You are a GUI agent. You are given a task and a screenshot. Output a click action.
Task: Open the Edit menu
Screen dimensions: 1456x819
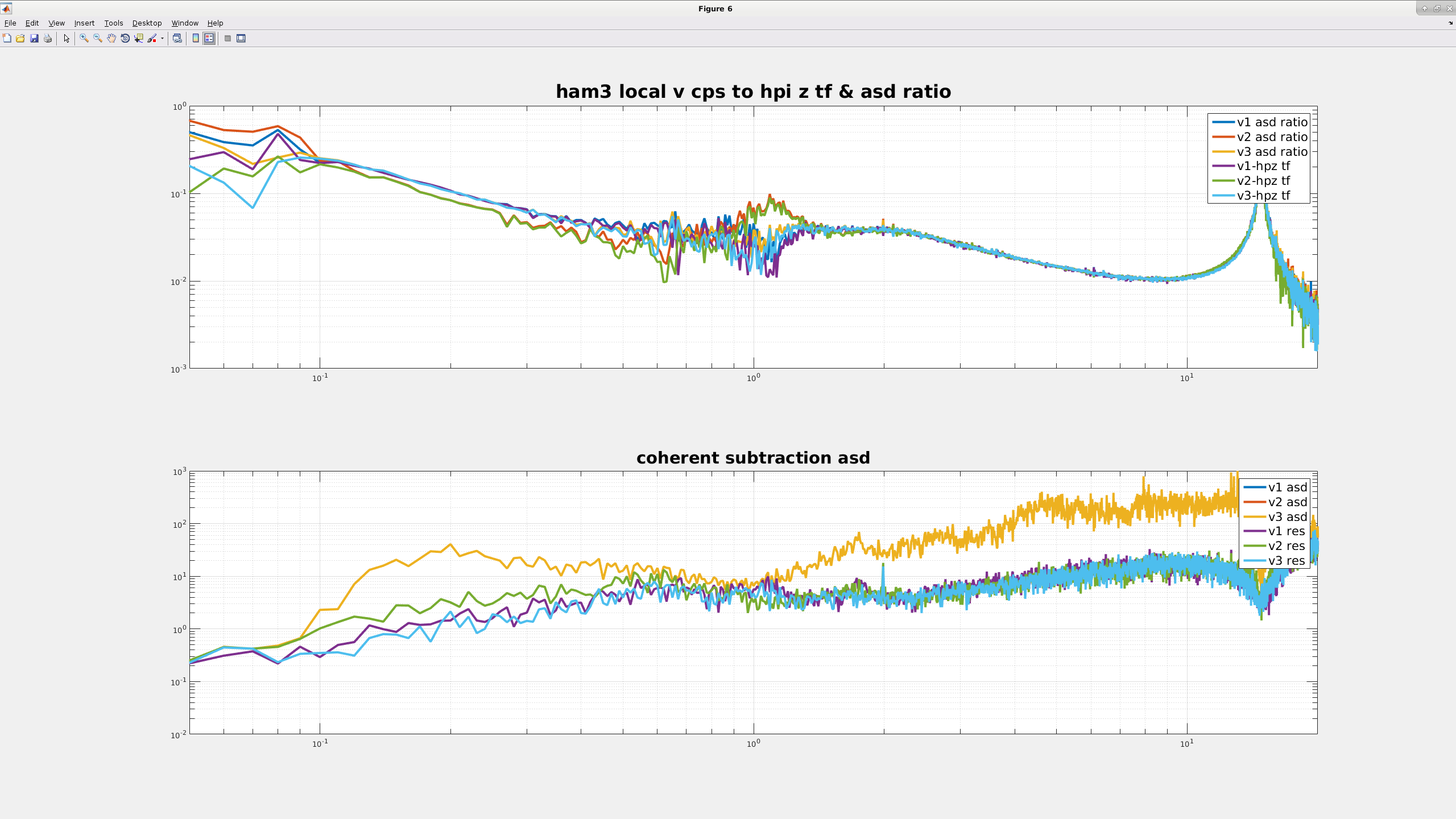pyautogui.click(x=32, y=23)
